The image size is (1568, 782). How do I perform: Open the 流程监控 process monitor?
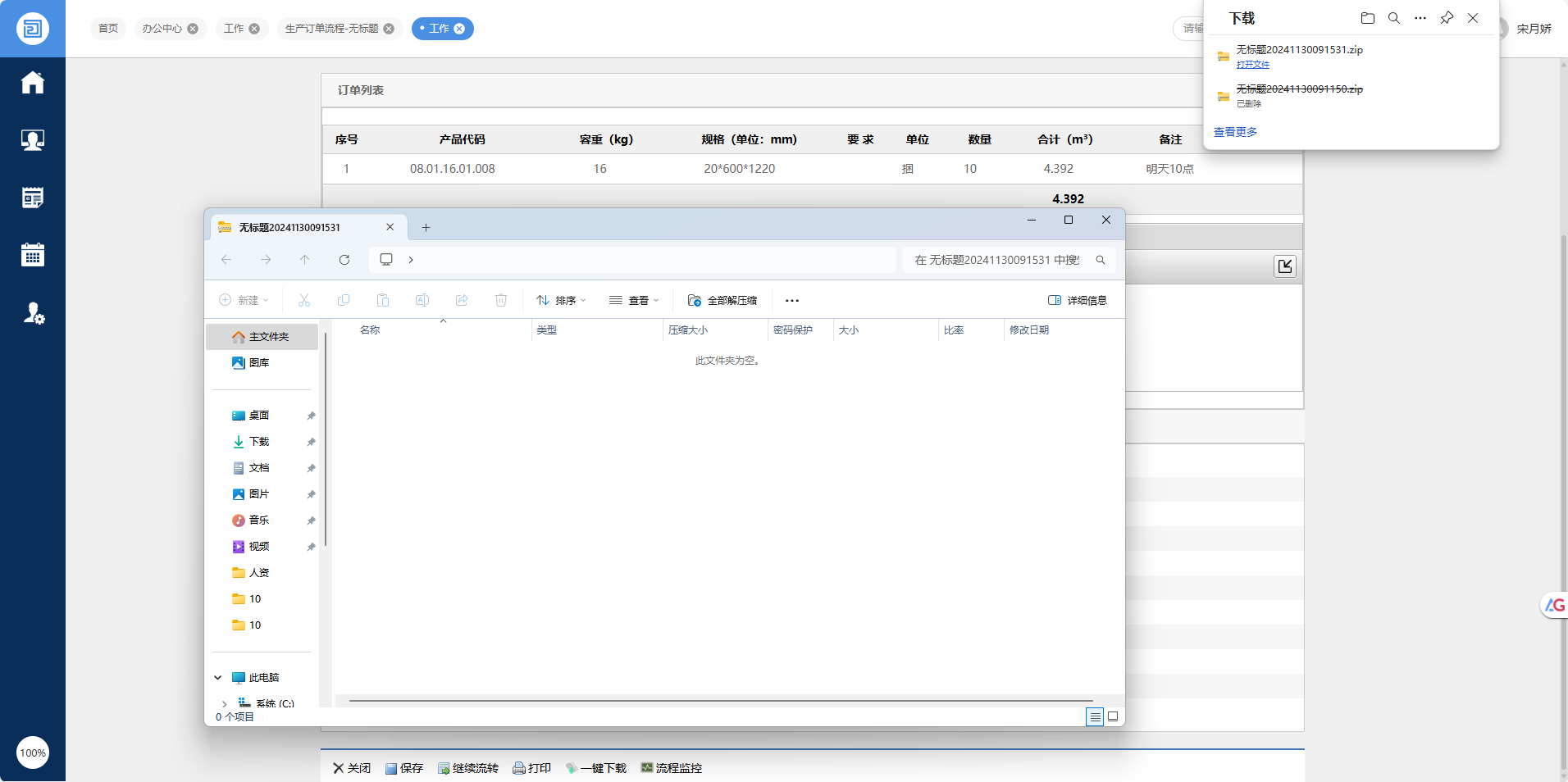(672, 768)
